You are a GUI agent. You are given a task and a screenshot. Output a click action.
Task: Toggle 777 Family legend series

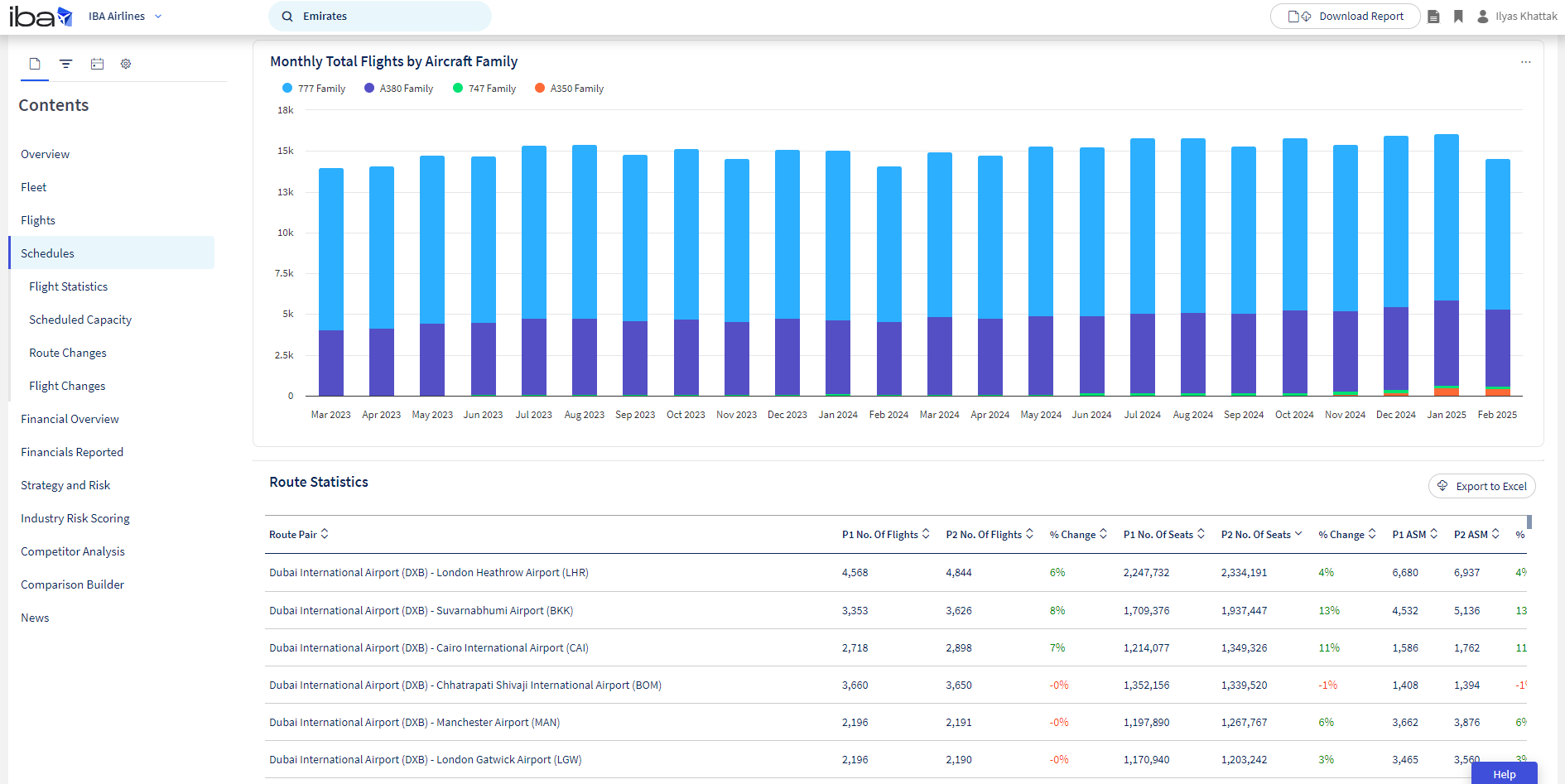pos(314,89)
